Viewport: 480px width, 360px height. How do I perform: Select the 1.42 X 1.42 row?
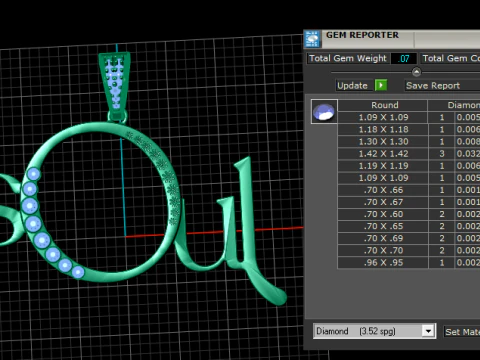tap(409, 154)
